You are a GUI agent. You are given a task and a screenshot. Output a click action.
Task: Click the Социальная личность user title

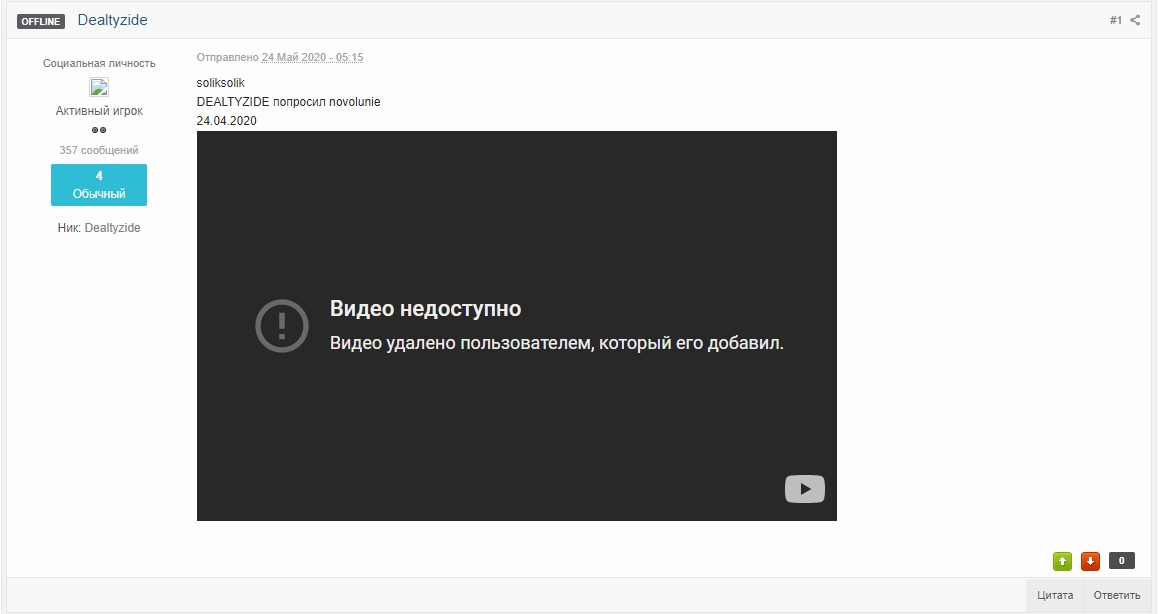coord(99,63)
